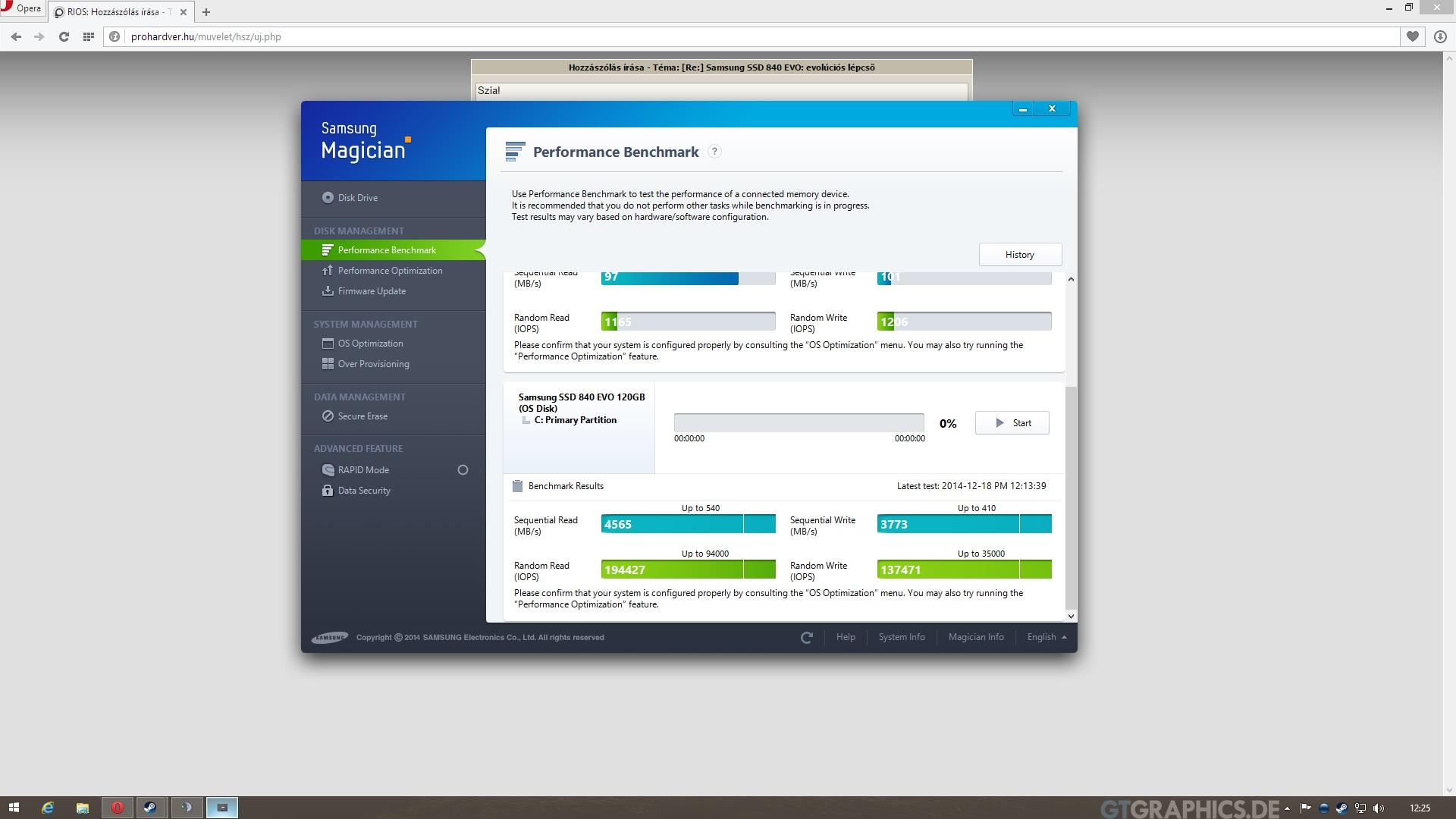The width and height of the screenshot is (1456, 819).
Task: Click the scrollbar up arrow
Action: coord(1071,279)
